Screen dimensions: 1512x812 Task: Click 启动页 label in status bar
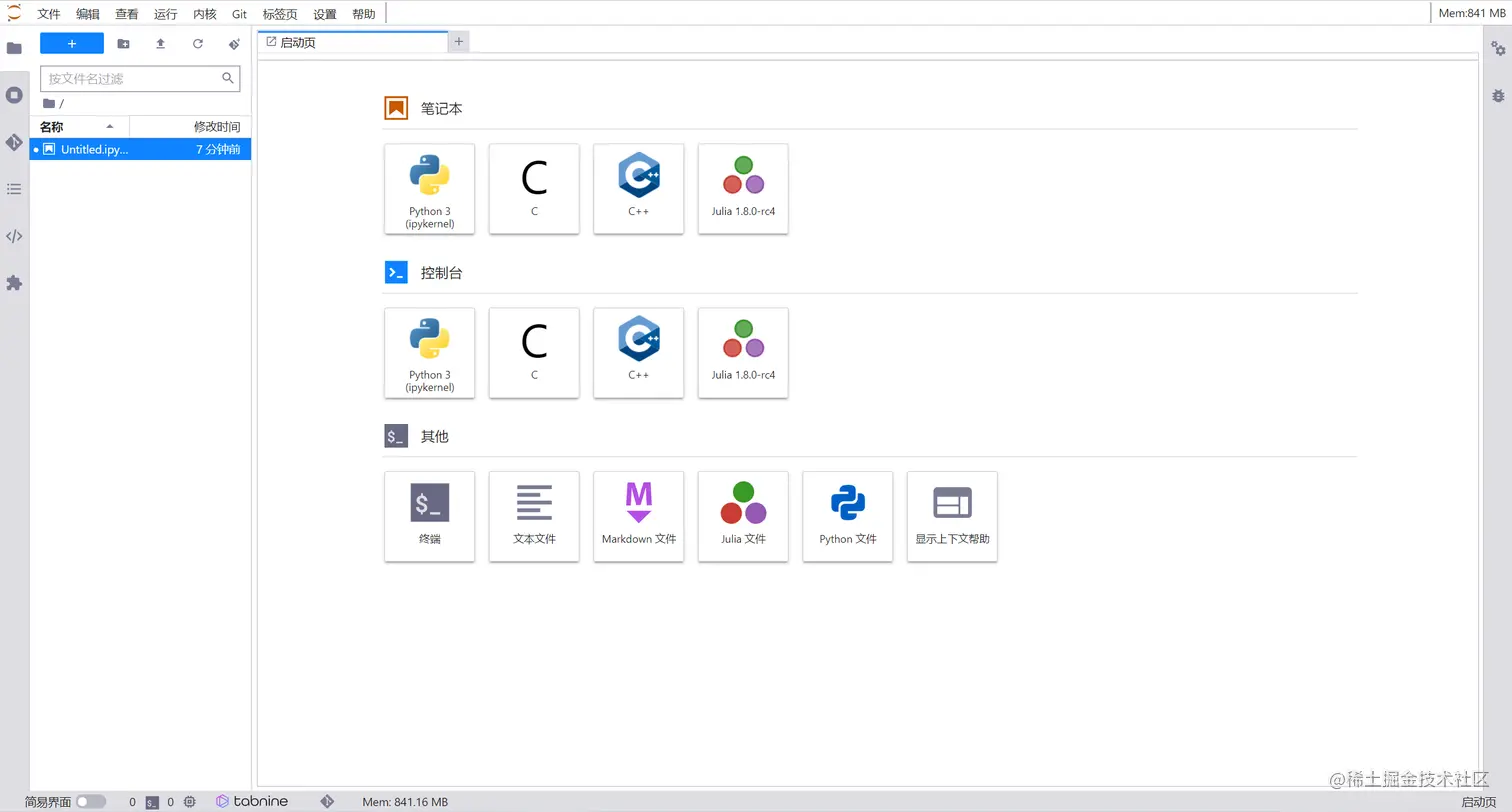1479,802
